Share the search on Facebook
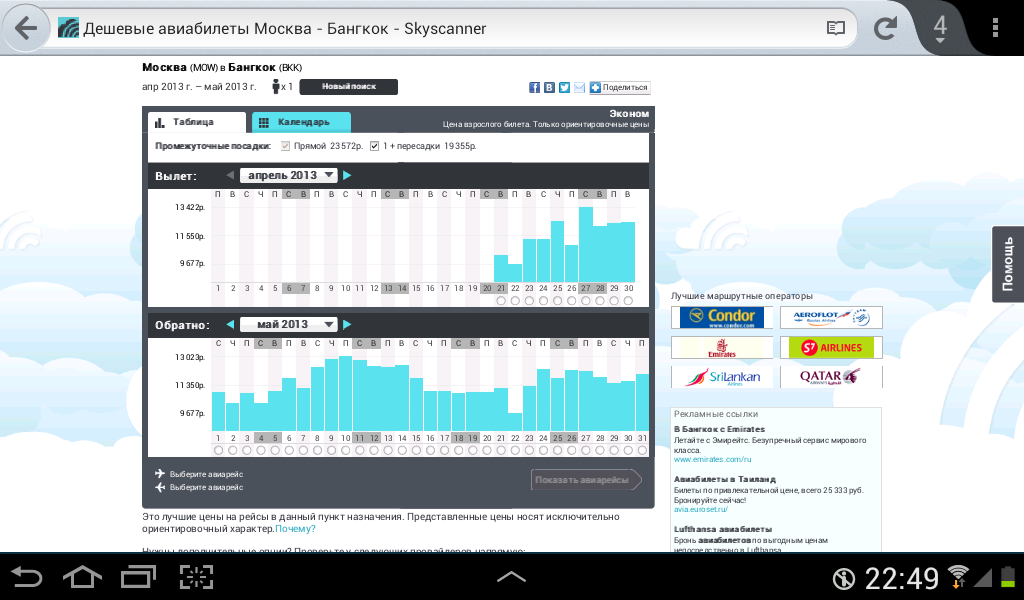The width and height of the screenshot is (1024, 600). [x=534, y=87]
